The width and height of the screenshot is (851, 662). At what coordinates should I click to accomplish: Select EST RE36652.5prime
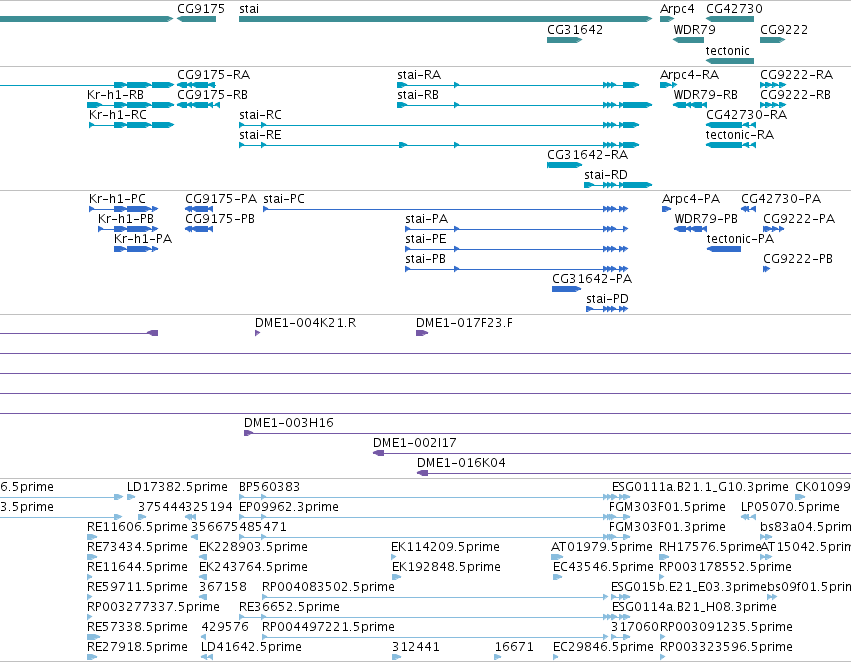click(434, 617)
